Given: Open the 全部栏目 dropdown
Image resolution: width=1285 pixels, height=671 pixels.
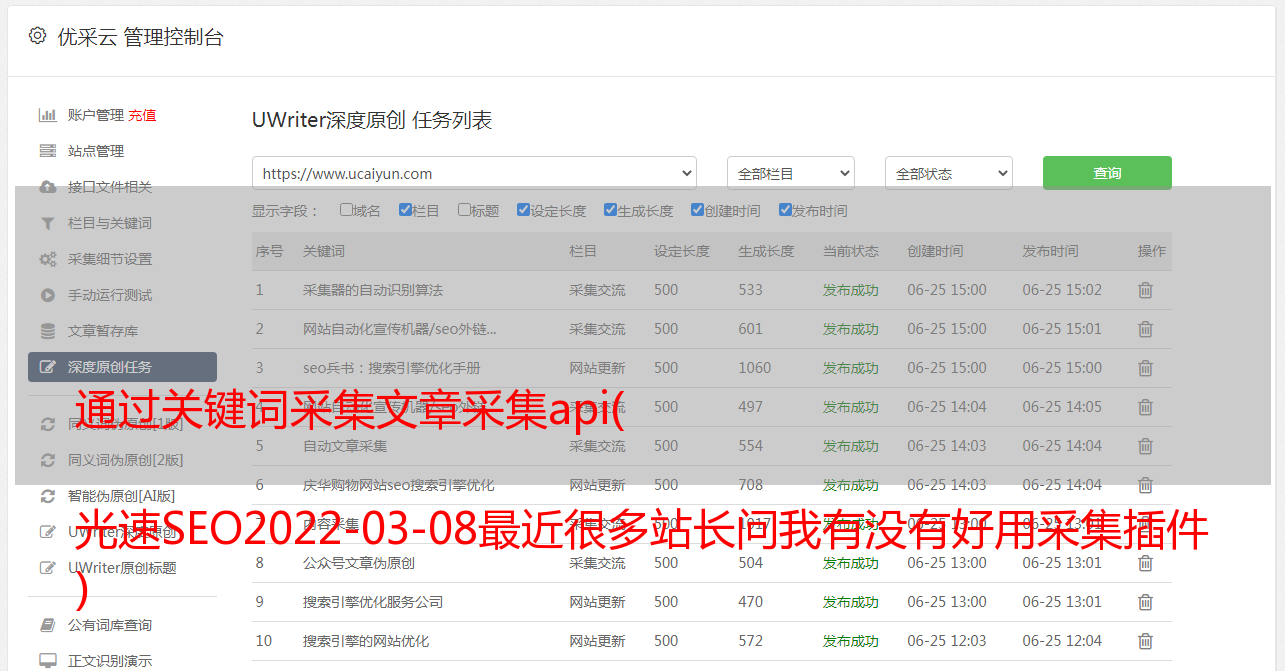Looking at the screenshot, I should (790, 173).
